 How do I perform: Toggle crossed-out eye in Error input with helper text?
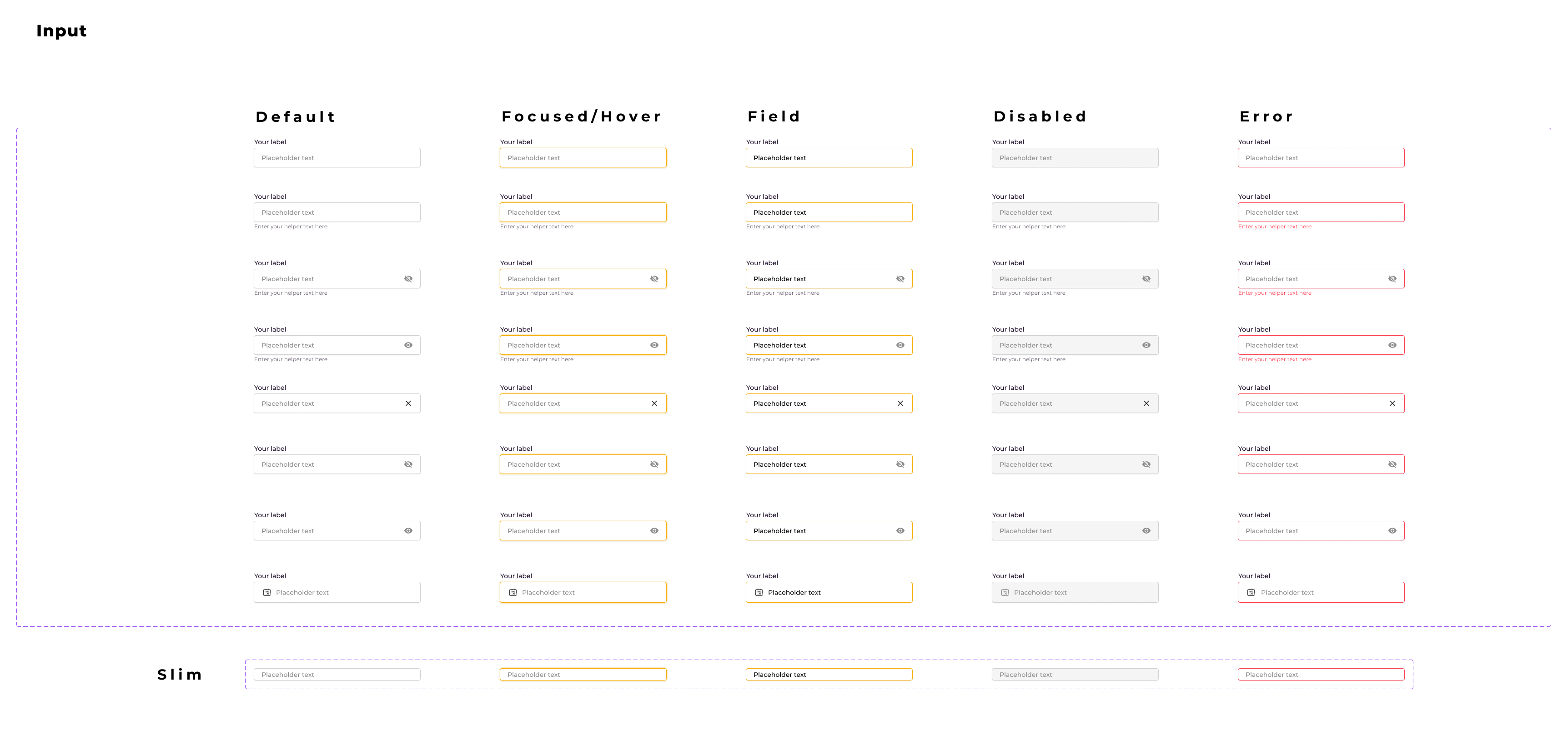[x=1392, y=279]
